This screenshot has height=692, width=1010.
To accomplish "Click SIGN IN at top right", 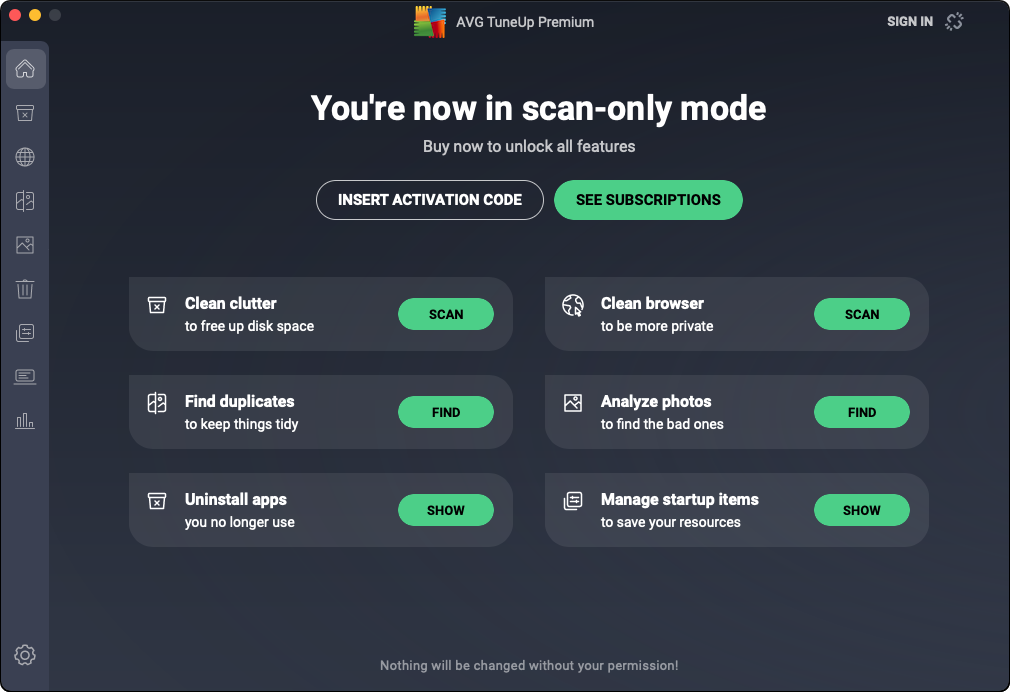I will tap(910, 21).
